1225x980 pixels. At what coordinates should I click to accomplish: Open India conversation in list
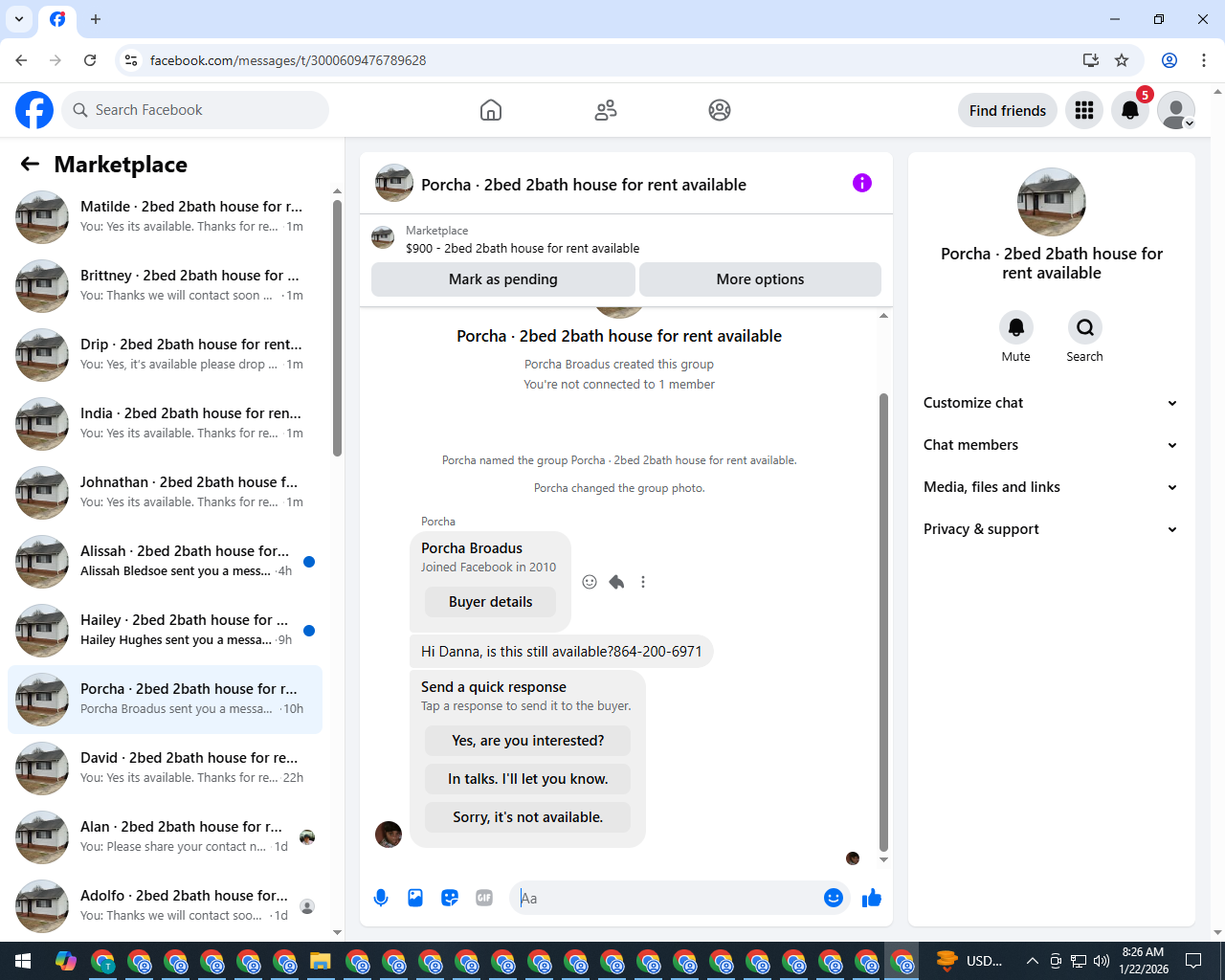pyautogui.click(x=165, y=424)
